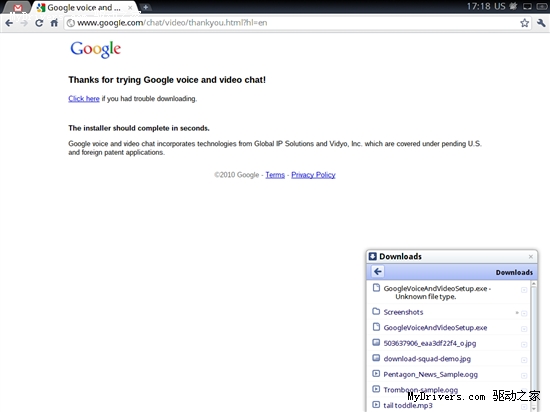Open a new tab with plus button
The height and width of the screenshot is (412, 550).
[145, 7]
